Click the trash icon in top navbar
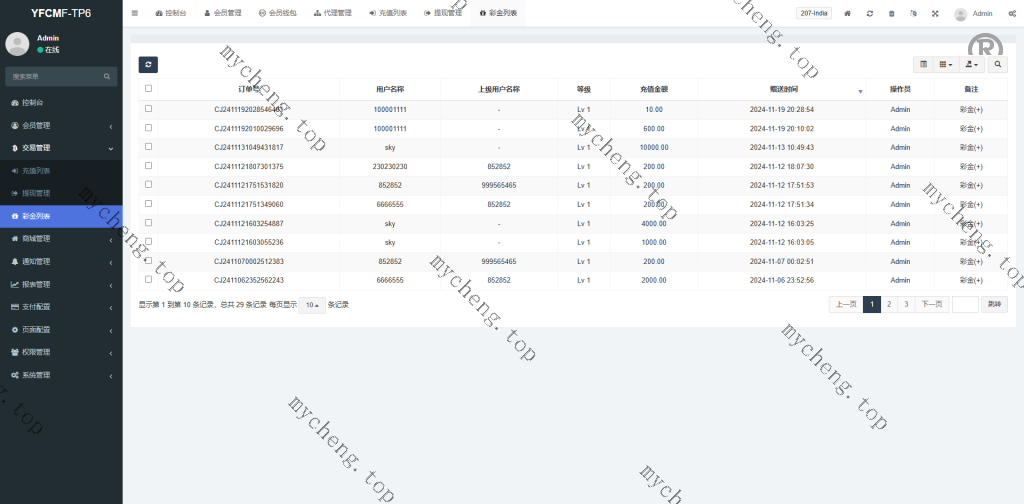 click(x=892, y=14)
